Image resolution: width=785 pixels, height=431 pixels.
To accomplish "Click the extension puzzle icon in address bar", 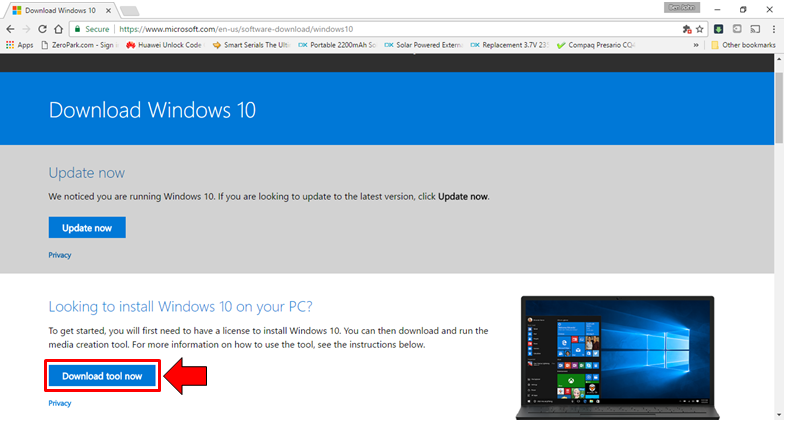I will pyautogui.click(x=687, y=29).
